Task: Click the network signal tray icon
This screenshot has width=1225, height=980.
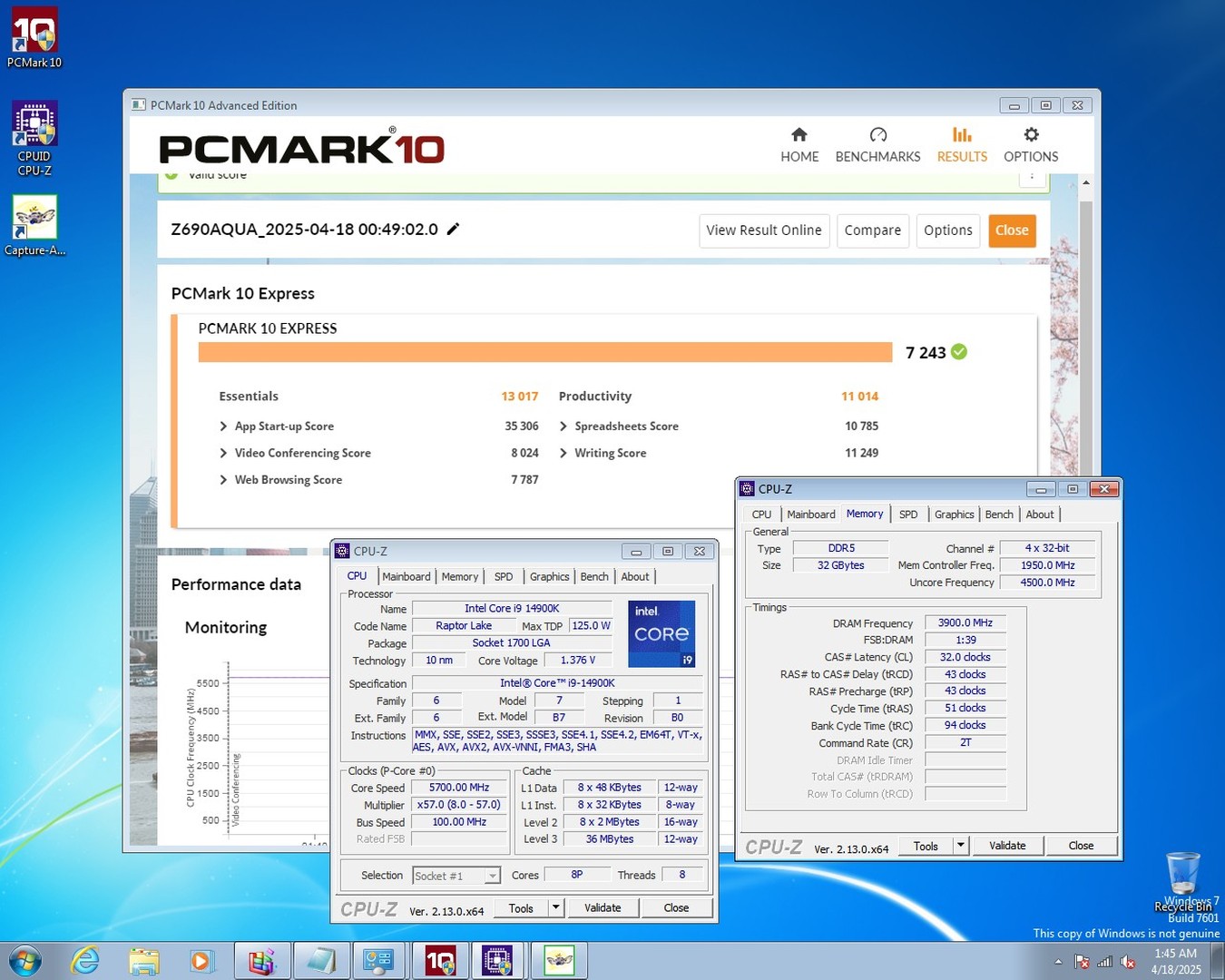Action: [x=1104, y=962]
